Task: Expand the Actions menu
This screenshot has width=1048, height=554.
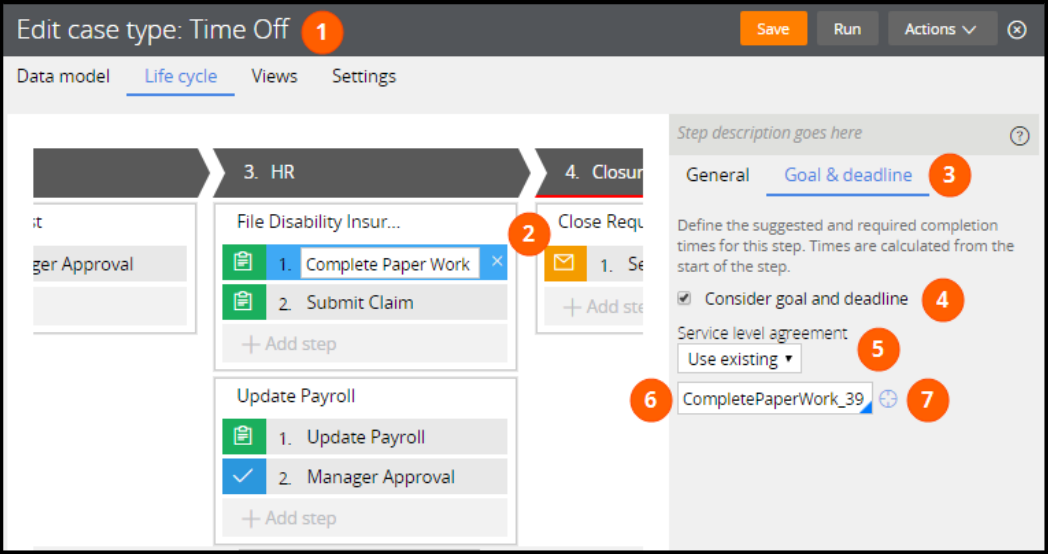Action: click(940, 29)
